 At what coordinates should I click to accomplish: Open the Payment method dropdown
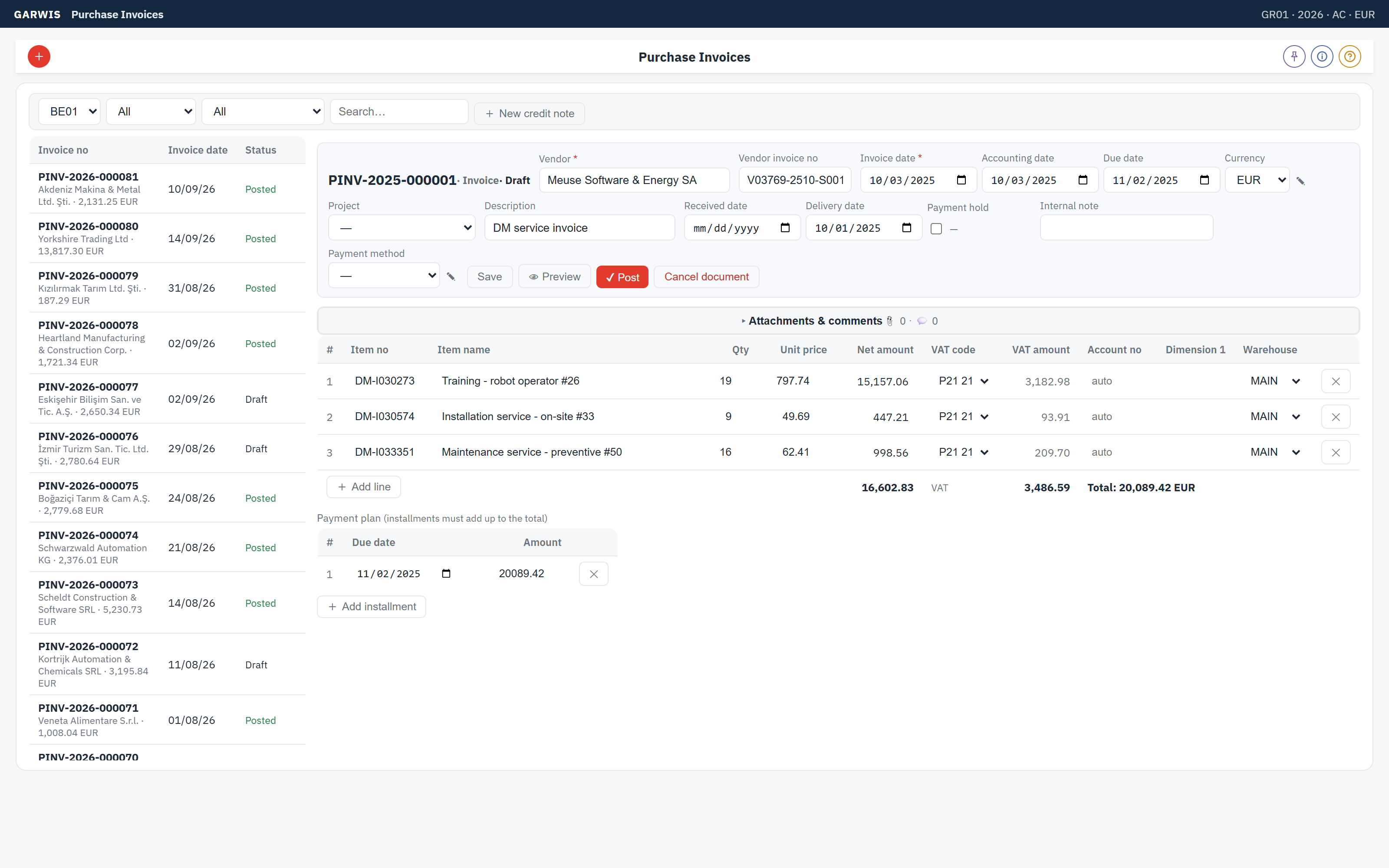coord(383,276)
